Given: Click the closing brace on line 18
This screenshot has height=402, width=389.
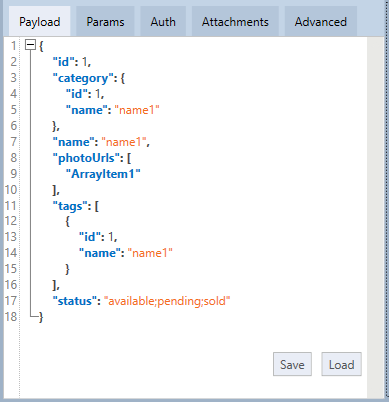Looking at the screenshot, I should (41, 317).
